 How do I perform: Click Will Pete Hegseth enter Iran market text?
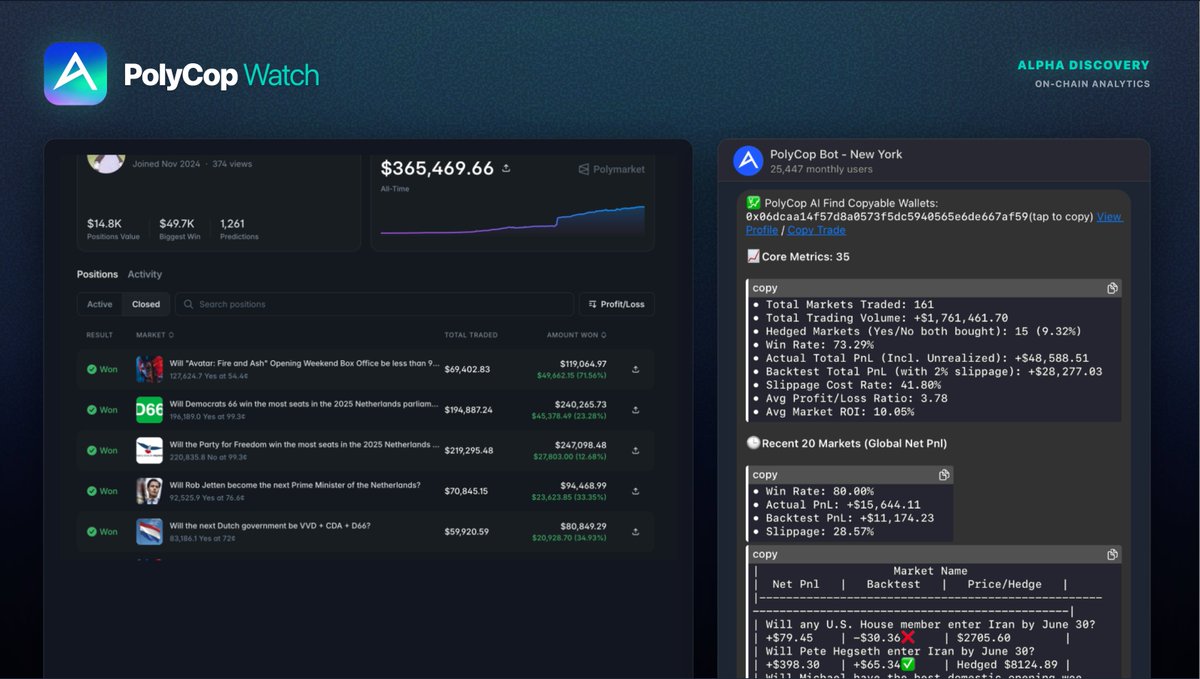point(898,651)
